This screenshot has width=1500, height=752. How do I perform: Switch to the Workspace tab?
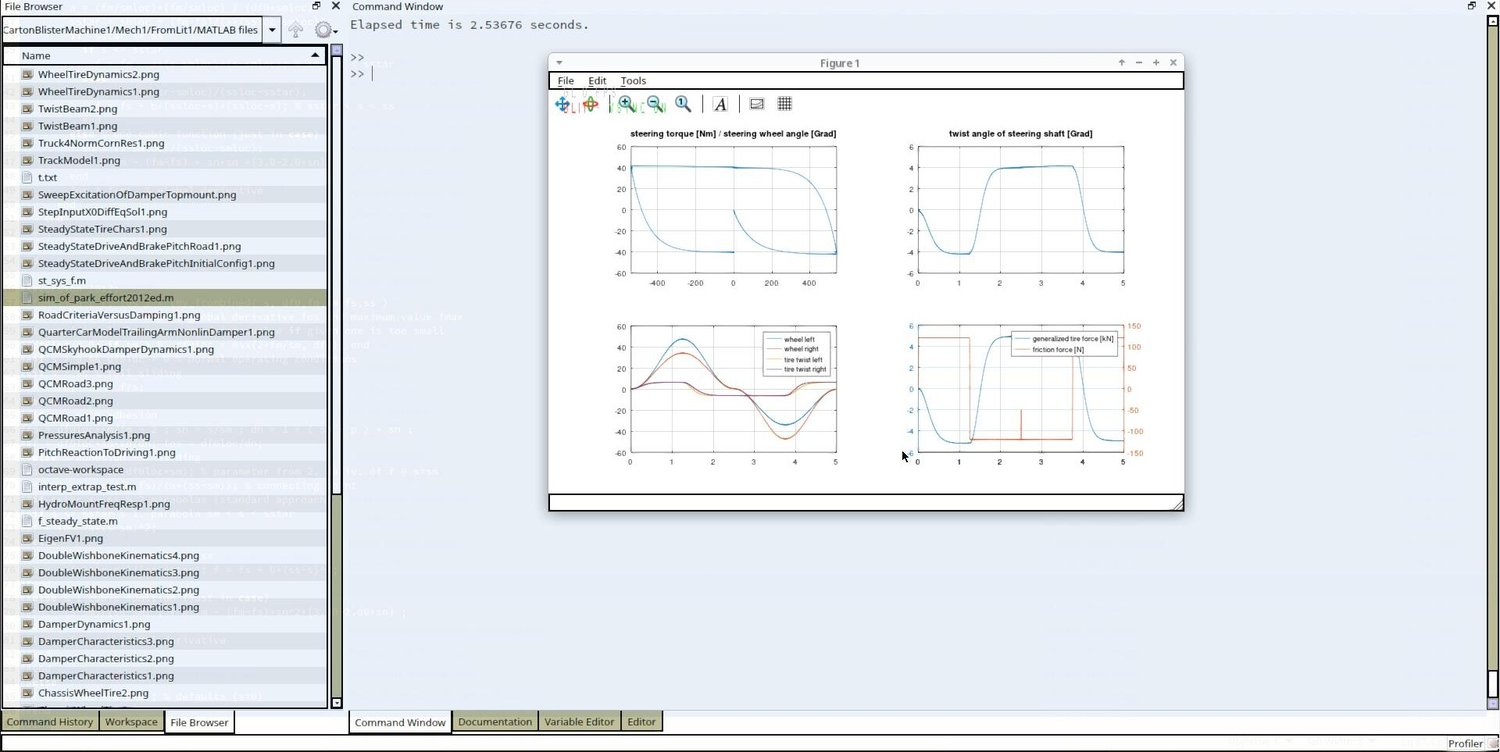pos(132,722)
